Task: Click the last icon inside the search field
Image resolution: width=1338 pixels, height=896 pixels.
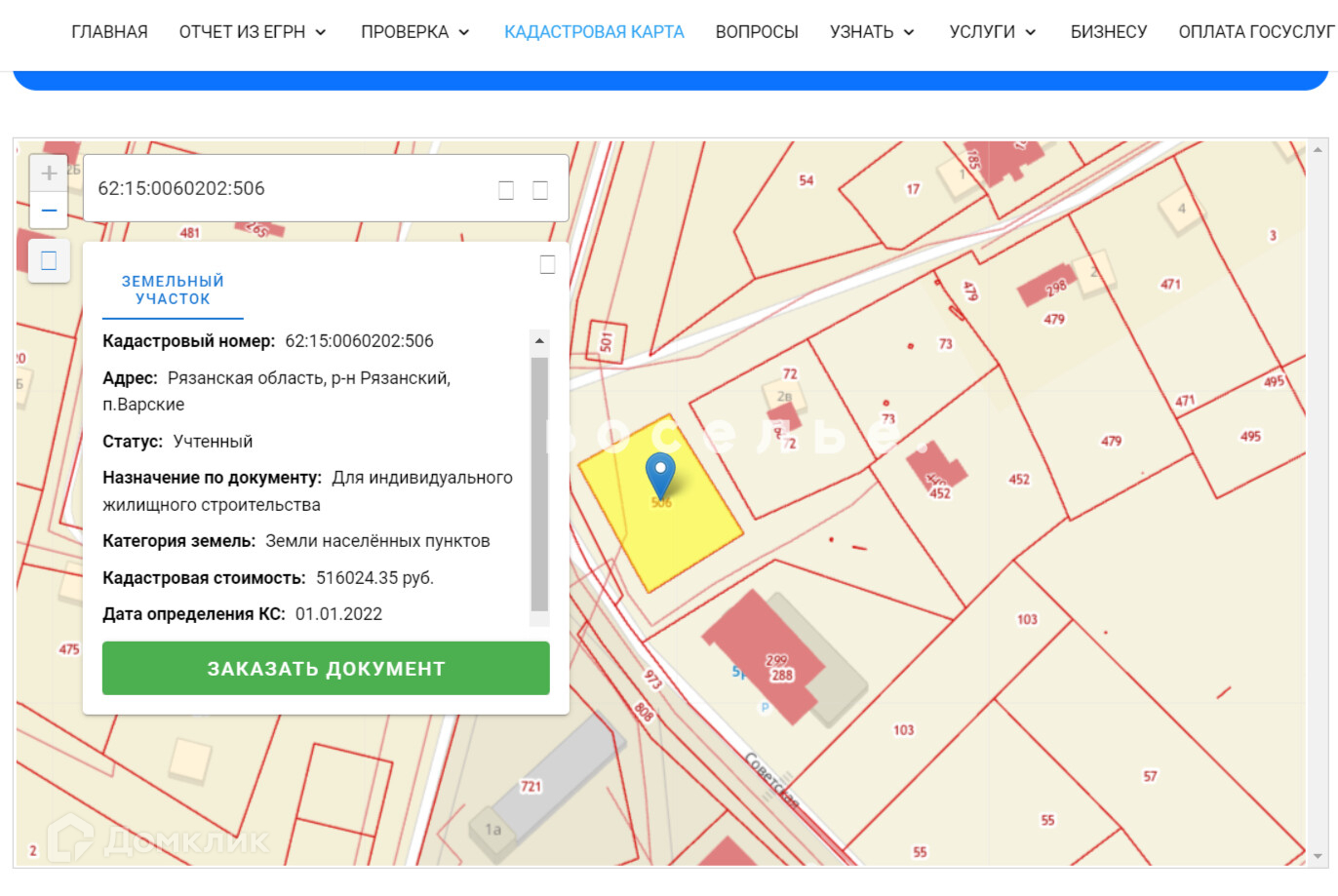Action: point(540,190)
